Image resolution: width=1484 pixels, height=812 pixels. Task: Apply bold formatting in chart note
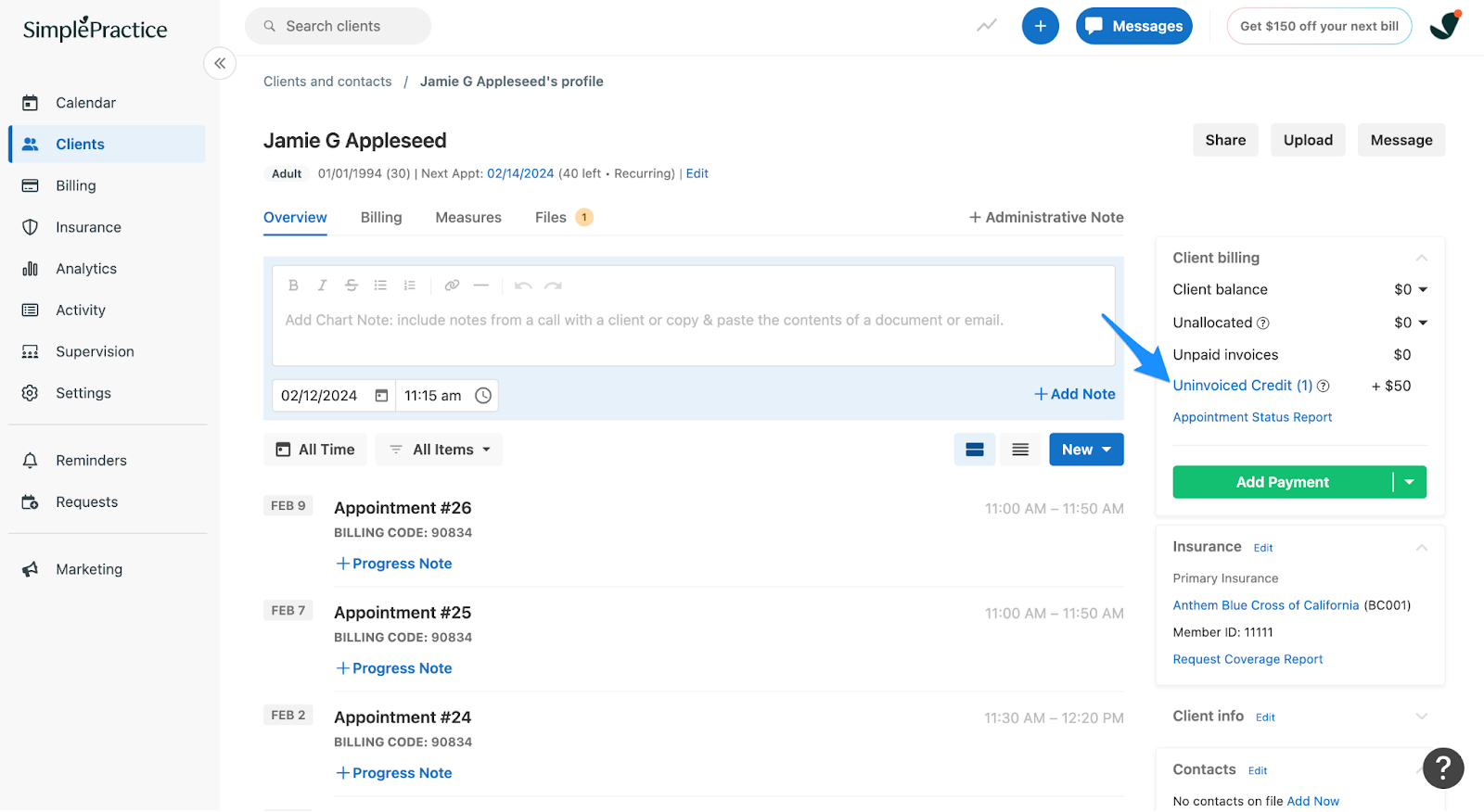(x=293, y=285)
